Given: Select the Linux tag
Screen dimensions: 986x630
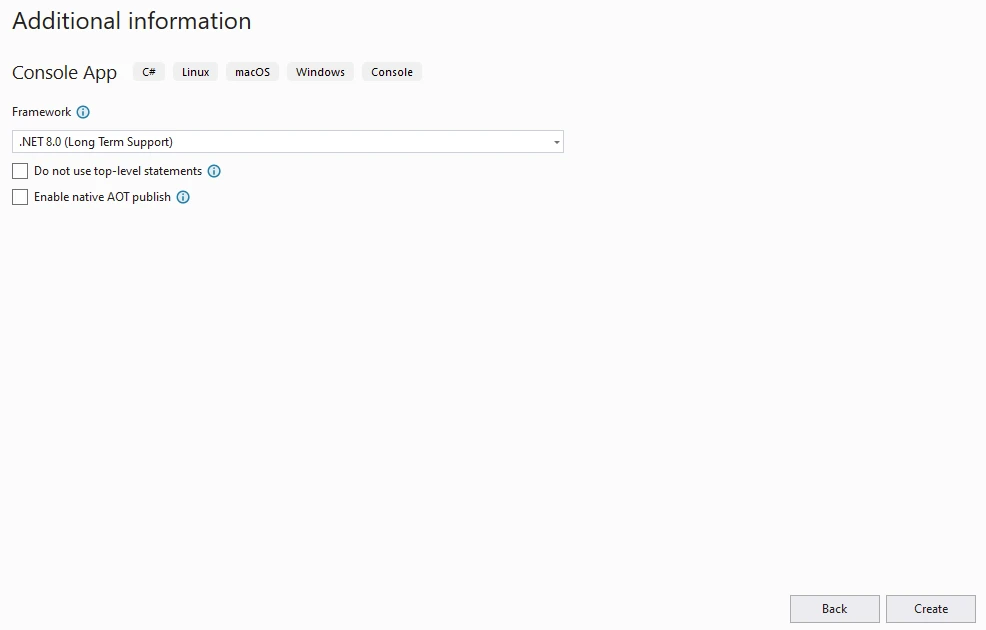Looking at the screenshot, I should [x=195, y=72].
